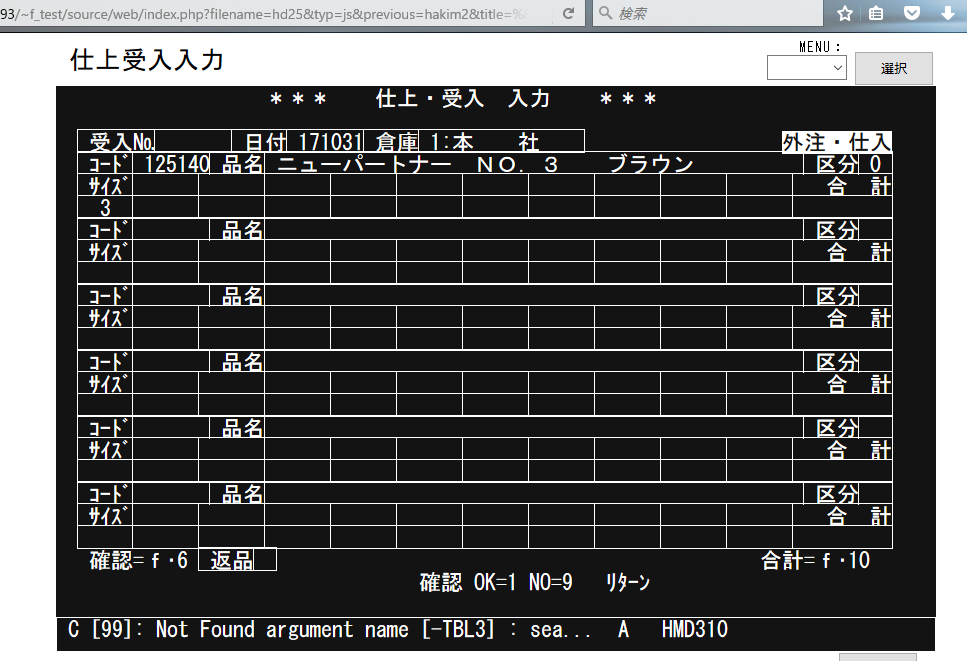This screenshot has width=967, height=661.
Task: Open the downloads arrow icon
Action: pos(946,14)
